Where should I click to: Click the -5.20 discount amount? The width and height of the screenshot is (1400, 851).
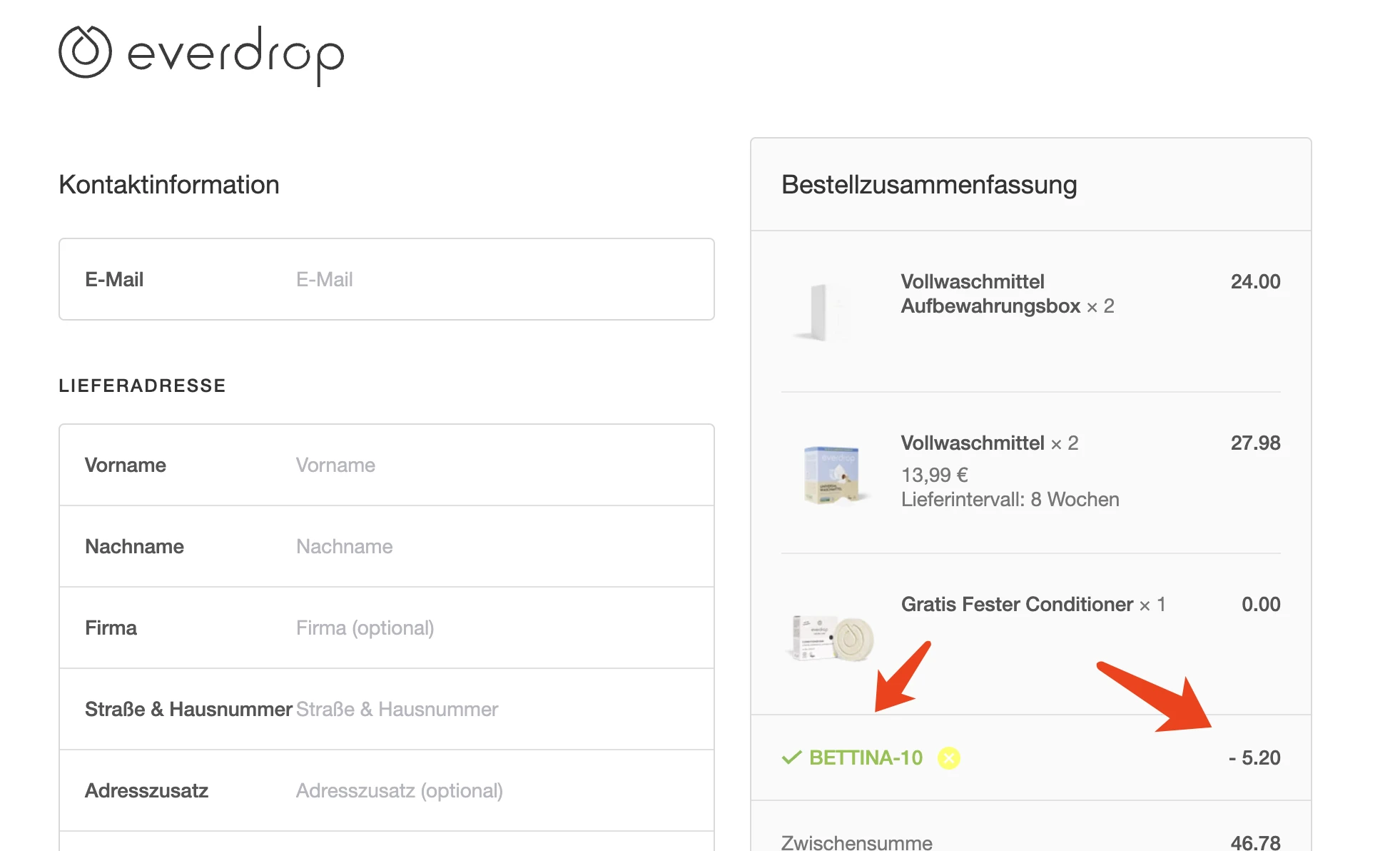[1254, 757]
